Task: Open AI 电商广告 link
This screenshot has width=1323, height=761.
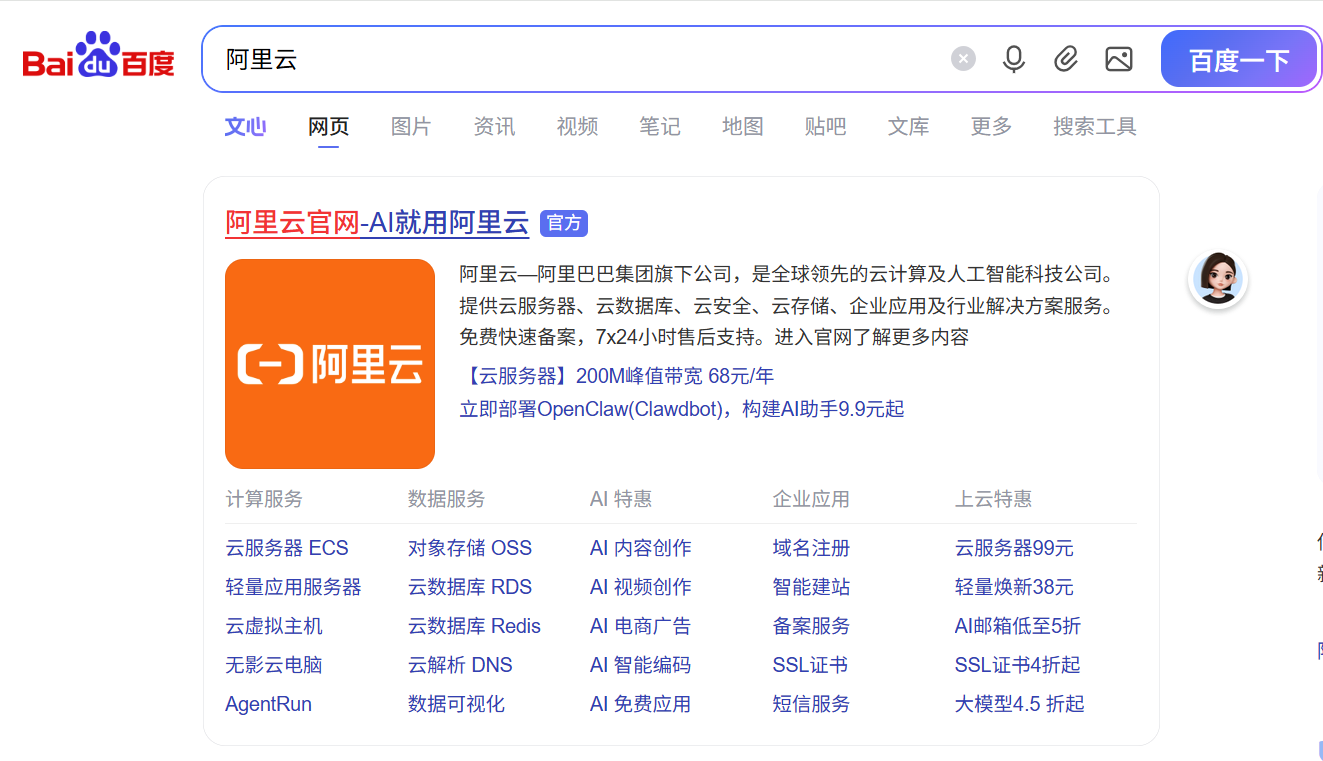Action: point(640,626)
